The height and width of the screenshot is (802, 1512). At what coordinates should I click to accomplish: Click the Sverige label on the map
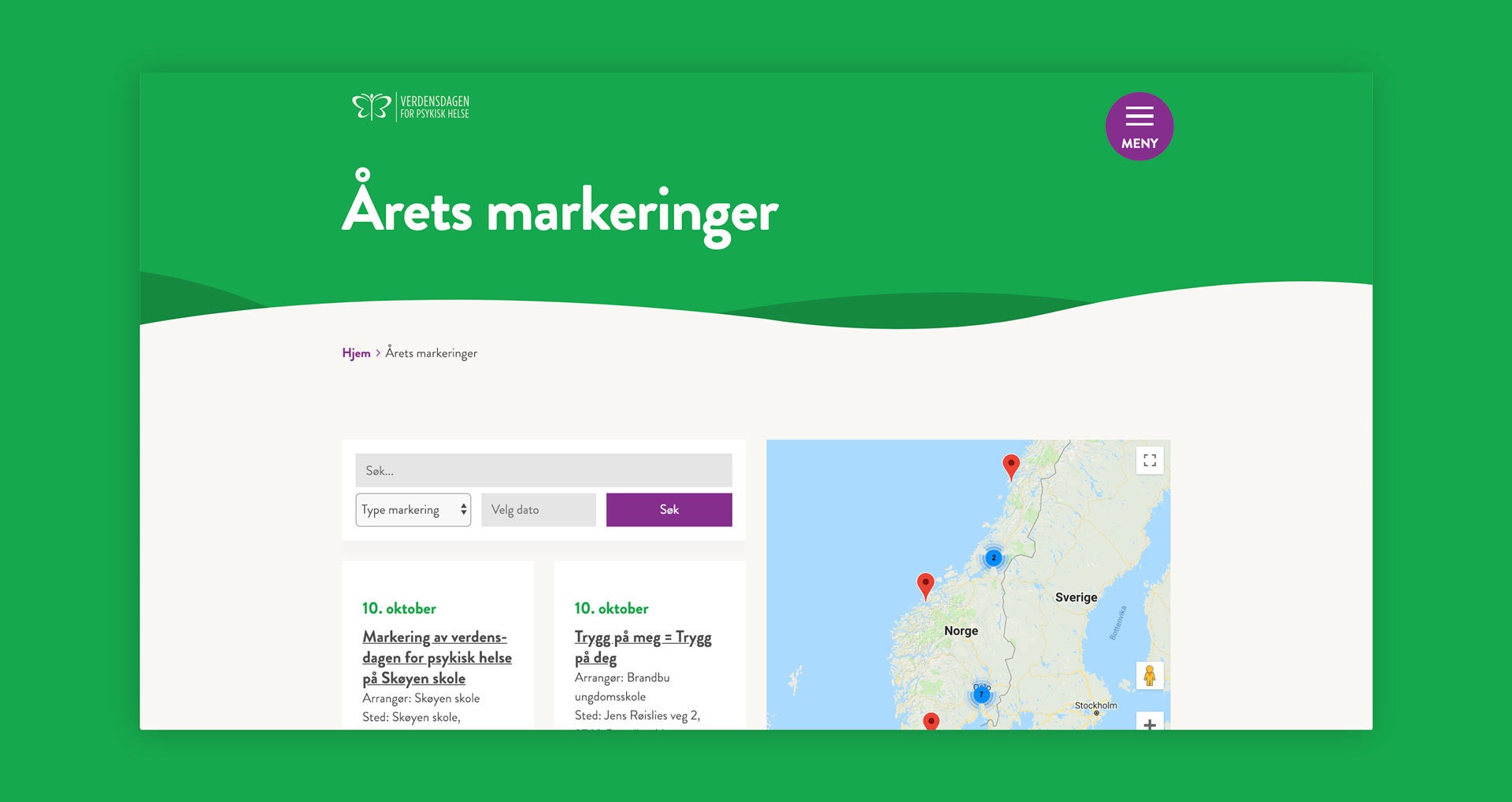tap(1077, 597)
